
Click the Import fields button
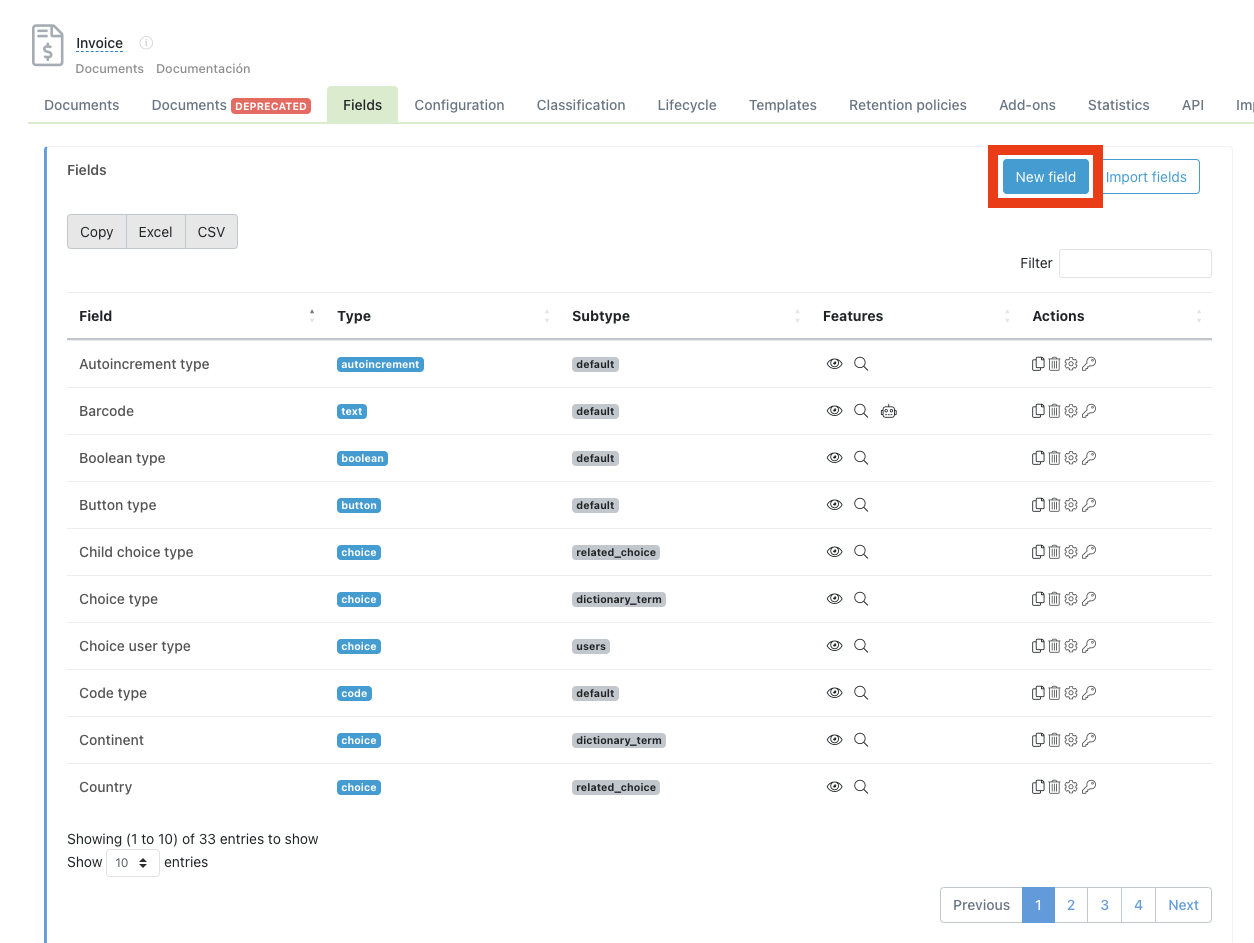1146,177
